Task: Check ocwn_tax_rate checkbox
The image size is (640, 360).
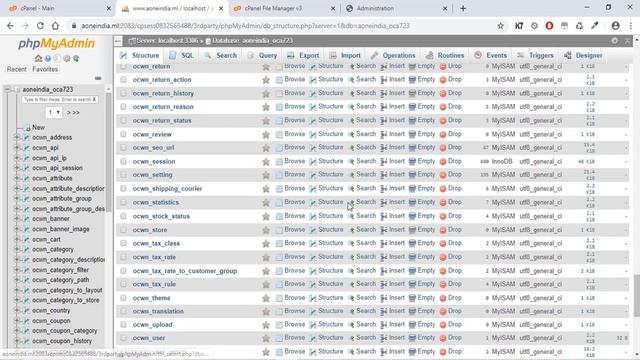Action: tap(123, 257)
